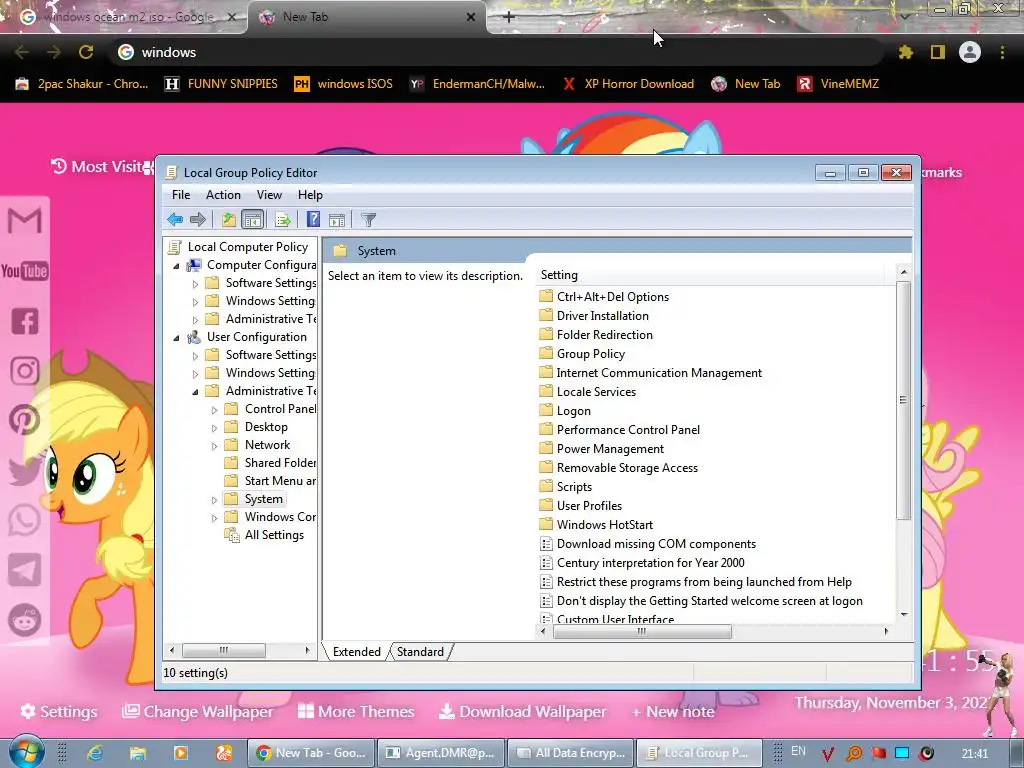Open Twitter shortcut in browser sidebar

point(25,470)
